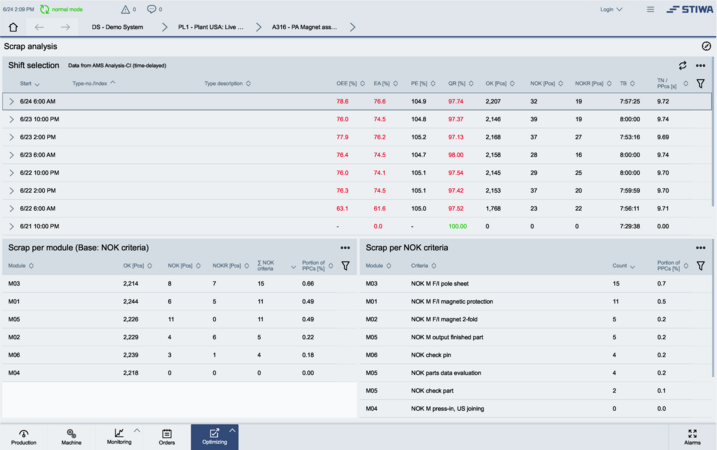
Task: Expand the chevron after DS - Demo System
Action: [165, 27]
